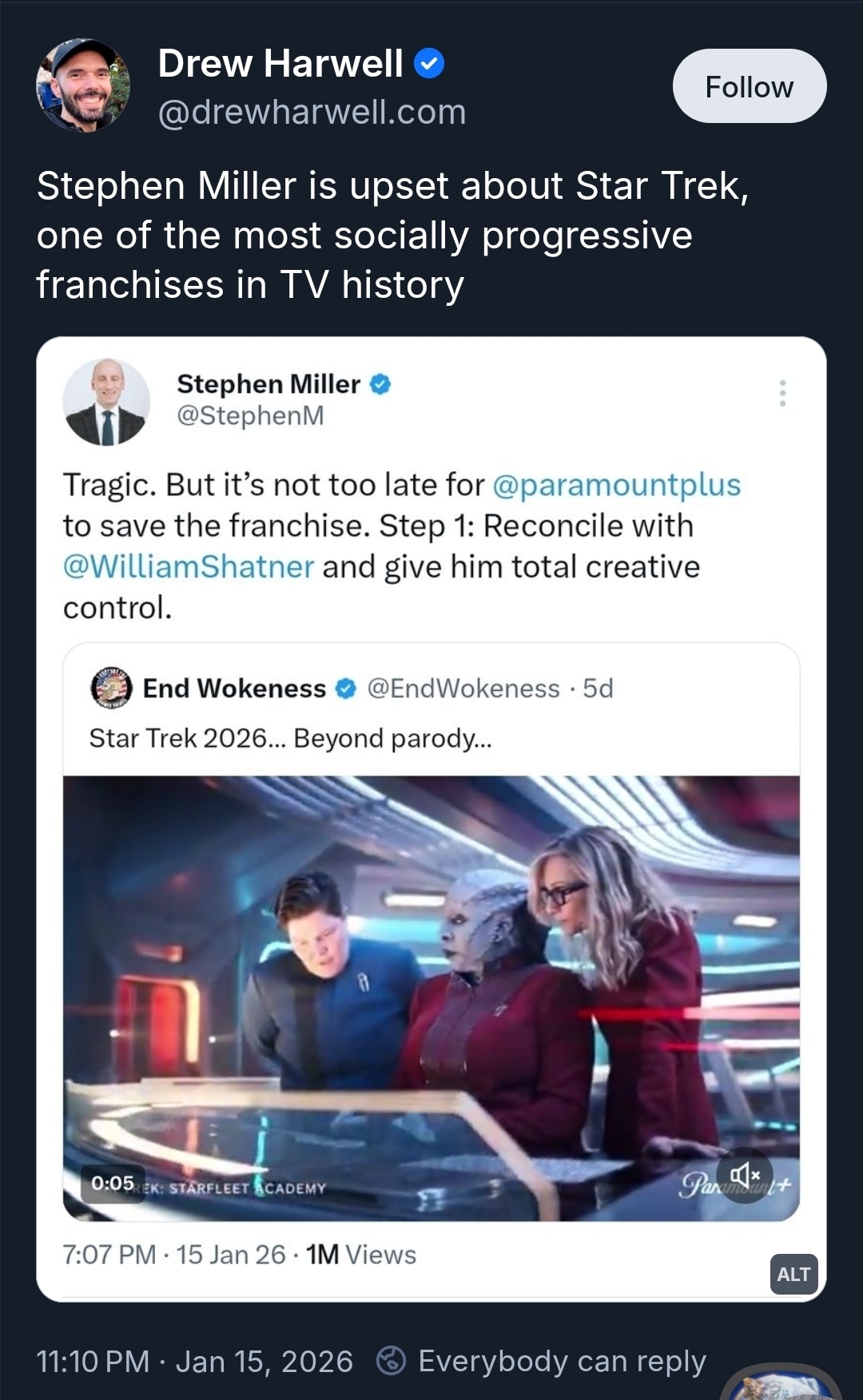Viewport: 863px width, 1400px height.
Task: Click End Wokeness verified badge
Action: coord(345,688)
